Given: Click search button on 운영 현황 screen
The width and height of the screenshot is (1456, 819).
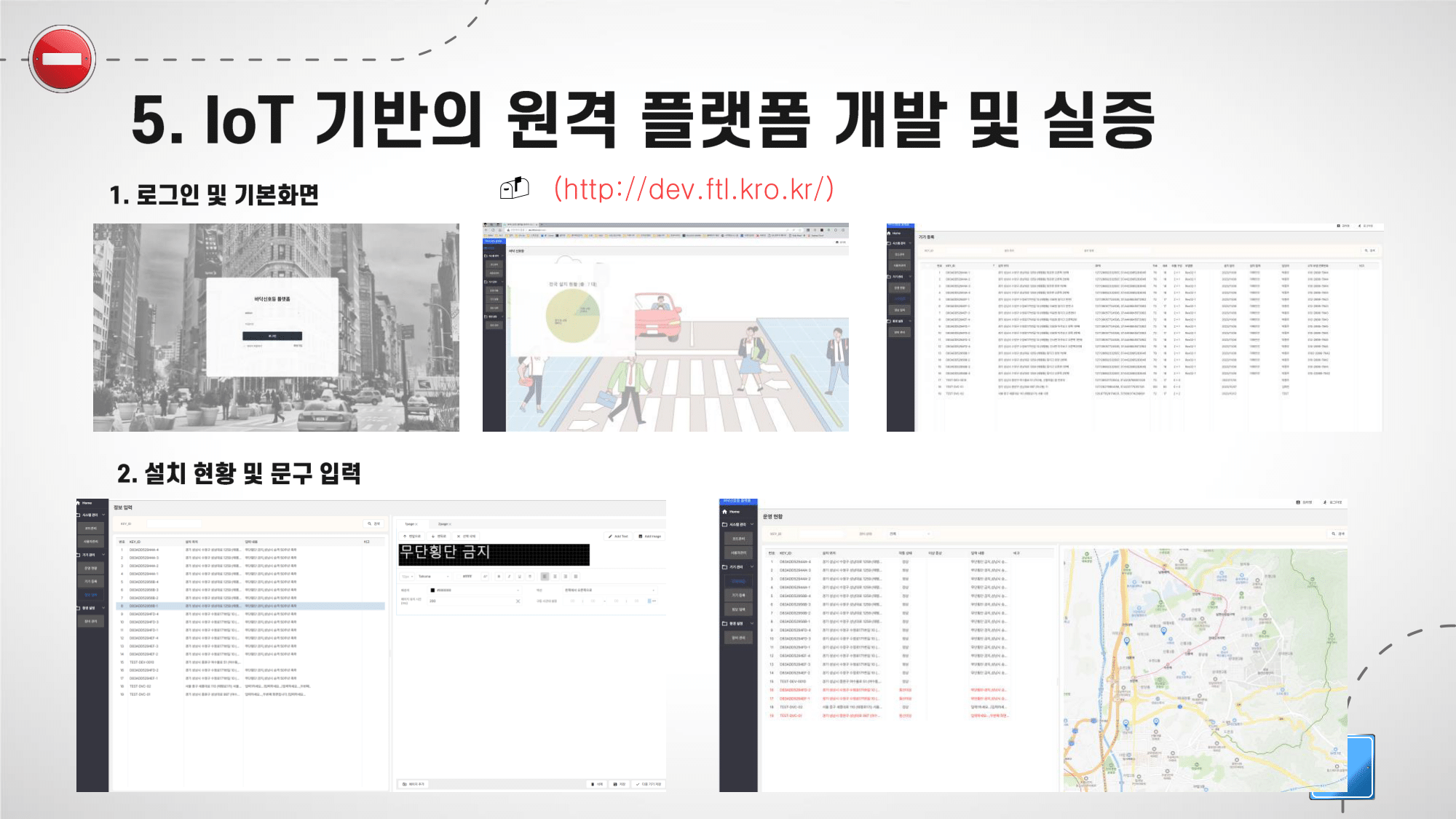Looking at the screenshot, I should pos(1338,534).
